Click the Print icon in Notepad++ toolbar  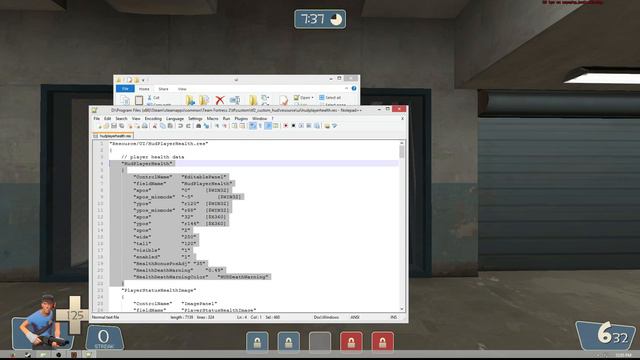tap(144, 126)
